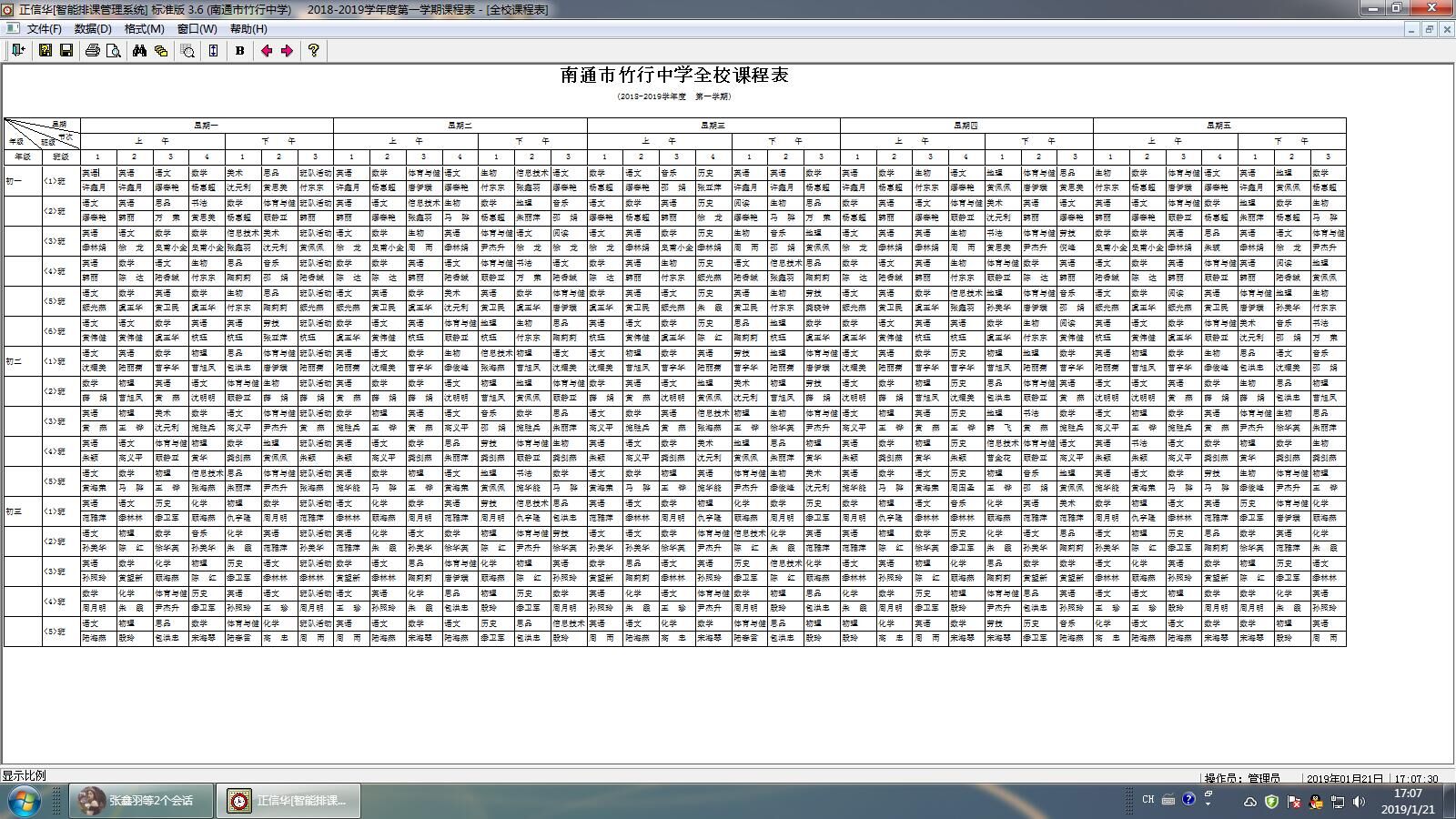Open print preview with page magnifier icon
The image size is (1456, 819).
pos(114,51)
